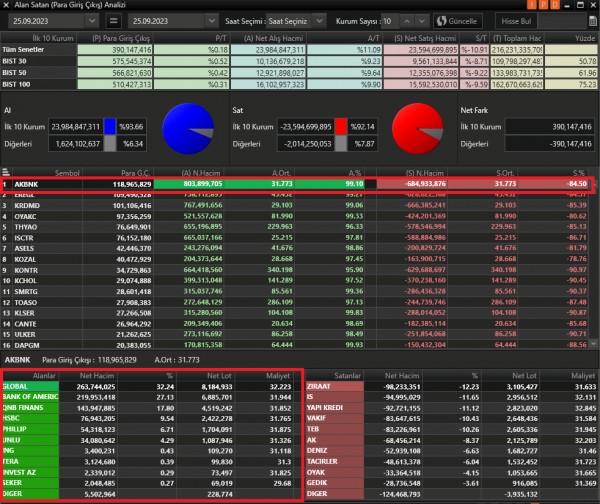Select the ISCTR row

(297, 238)
